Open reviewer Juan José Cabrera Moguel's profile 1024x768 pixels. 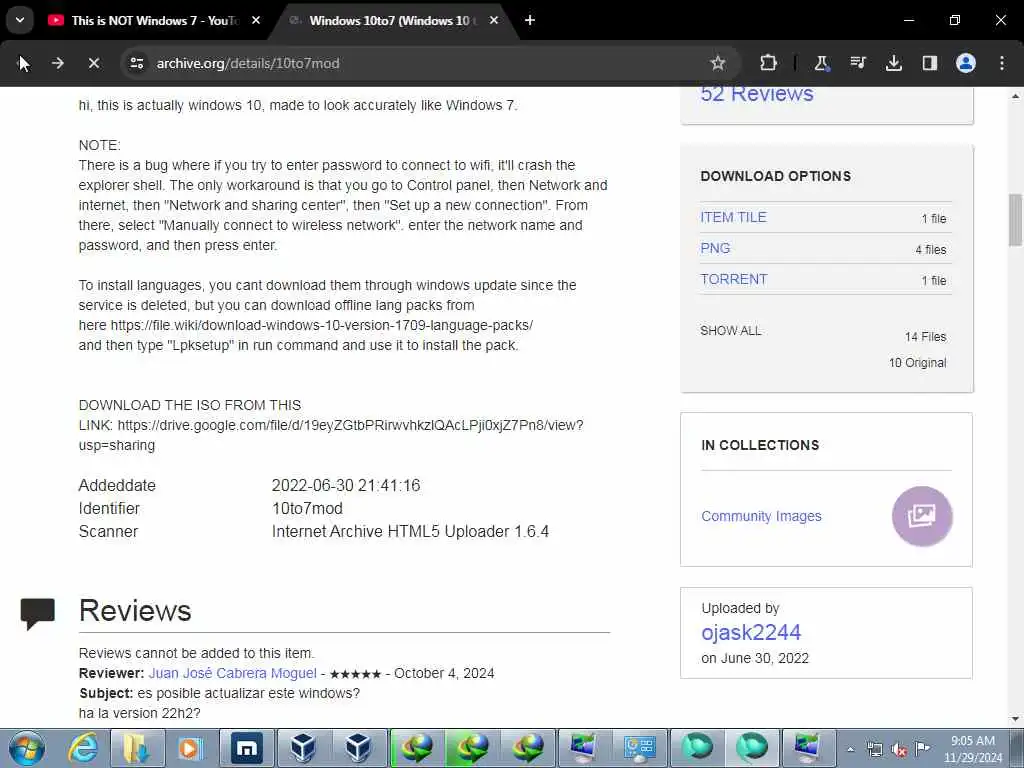pos(232,673)
